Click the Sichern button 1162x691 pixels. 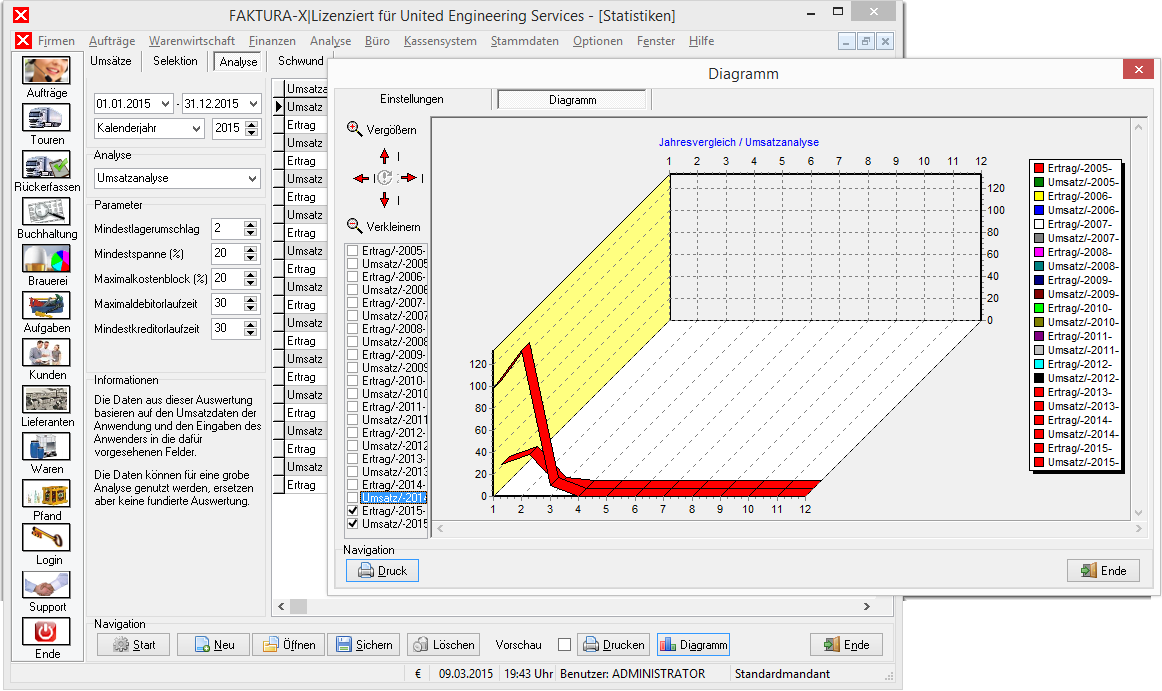[364, 644]
